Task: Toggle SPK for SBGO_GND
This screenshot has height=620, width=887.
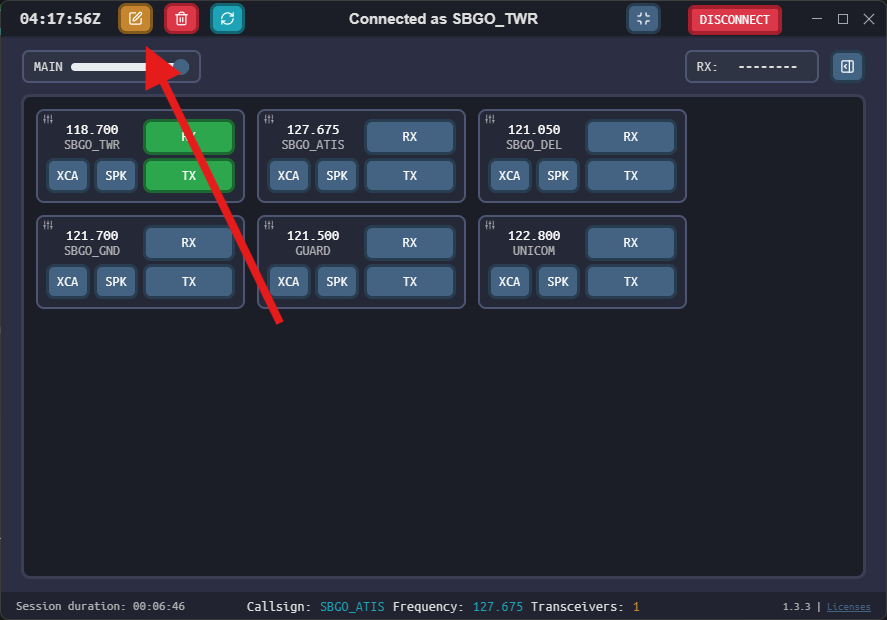Action: coord(116,282)
